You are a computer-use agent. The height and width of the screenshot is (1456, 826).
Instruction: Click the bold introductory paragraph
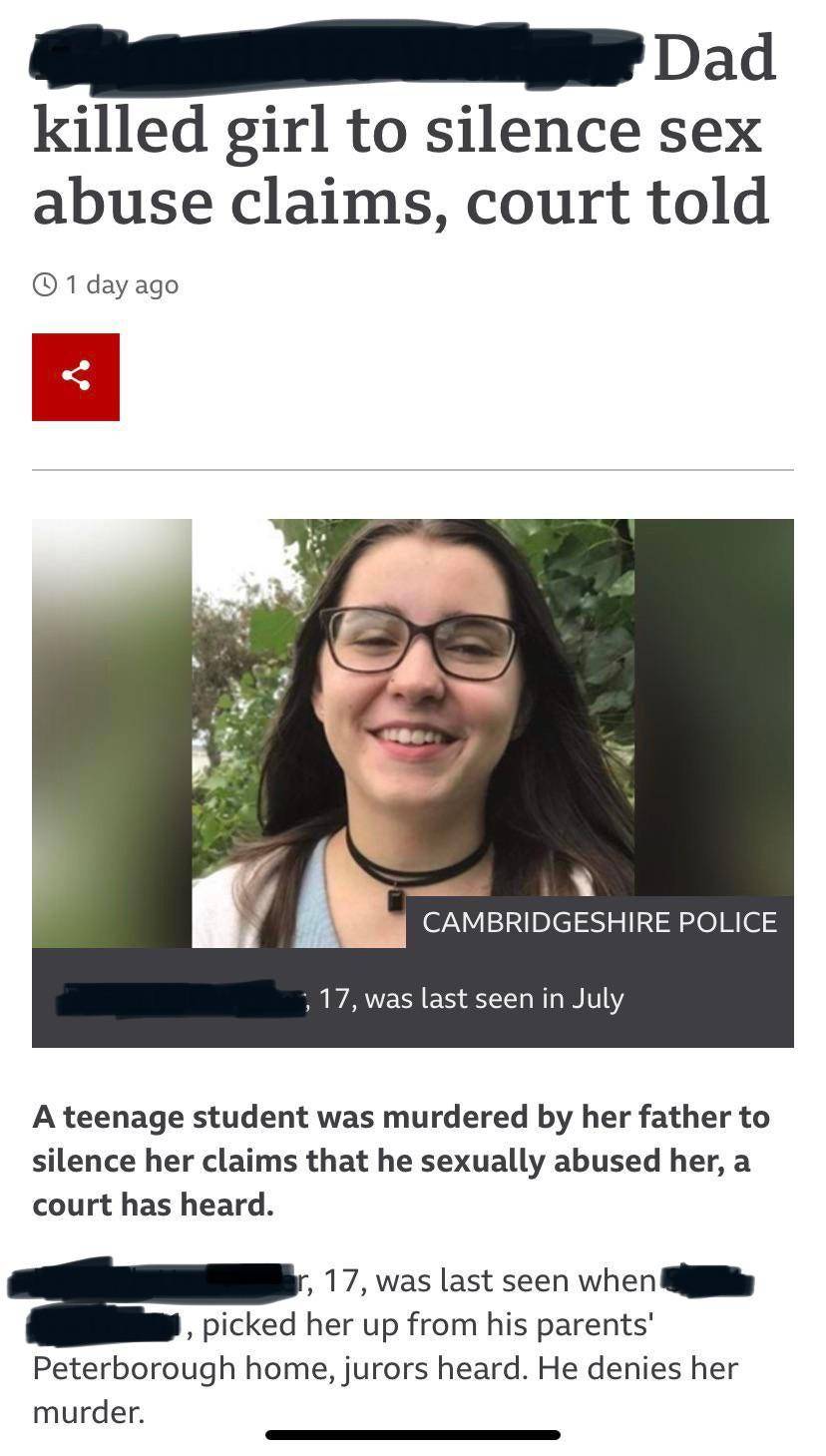401,1161
